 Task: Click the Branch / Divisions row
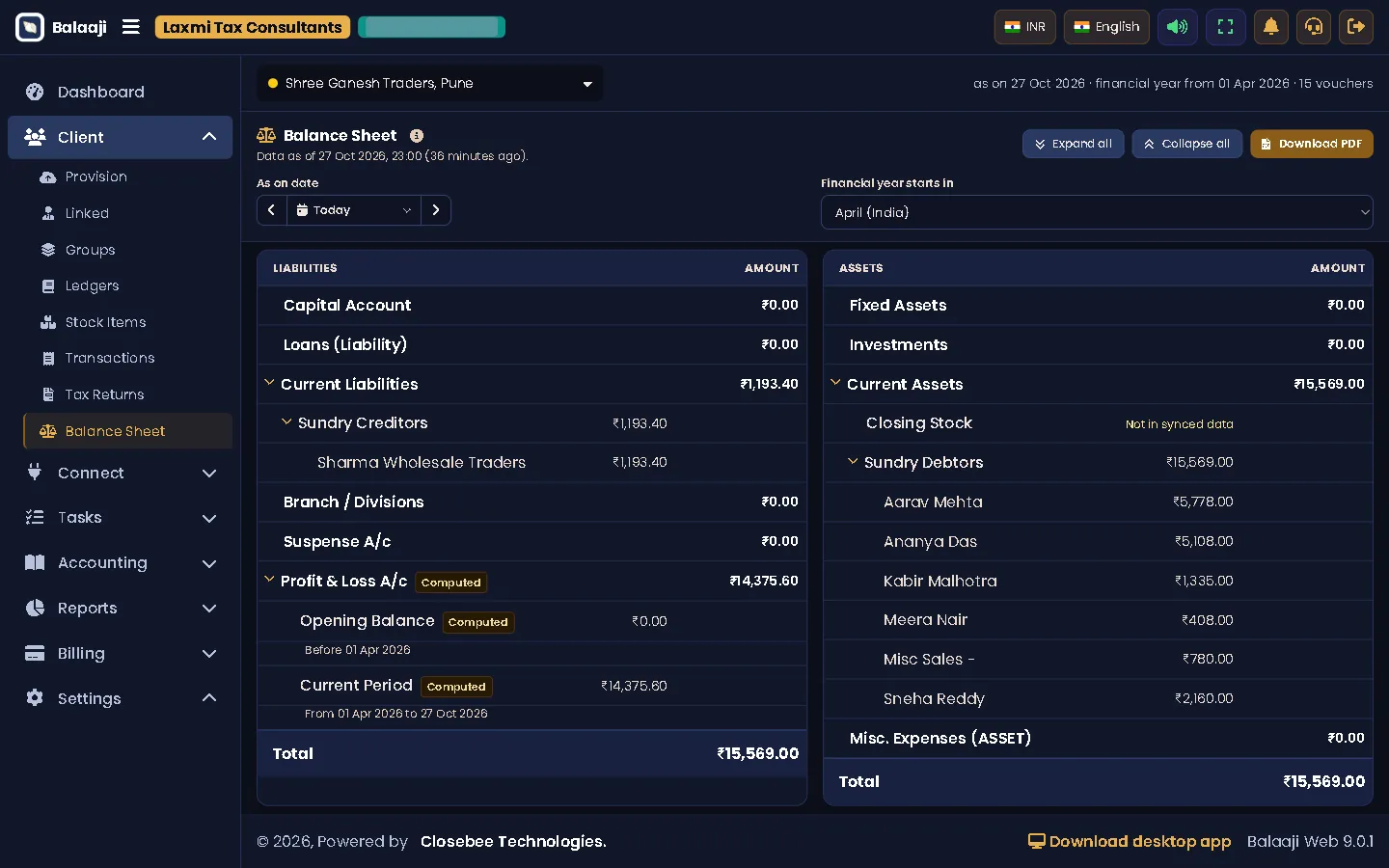pyautogui.click(x=531, y=502)
